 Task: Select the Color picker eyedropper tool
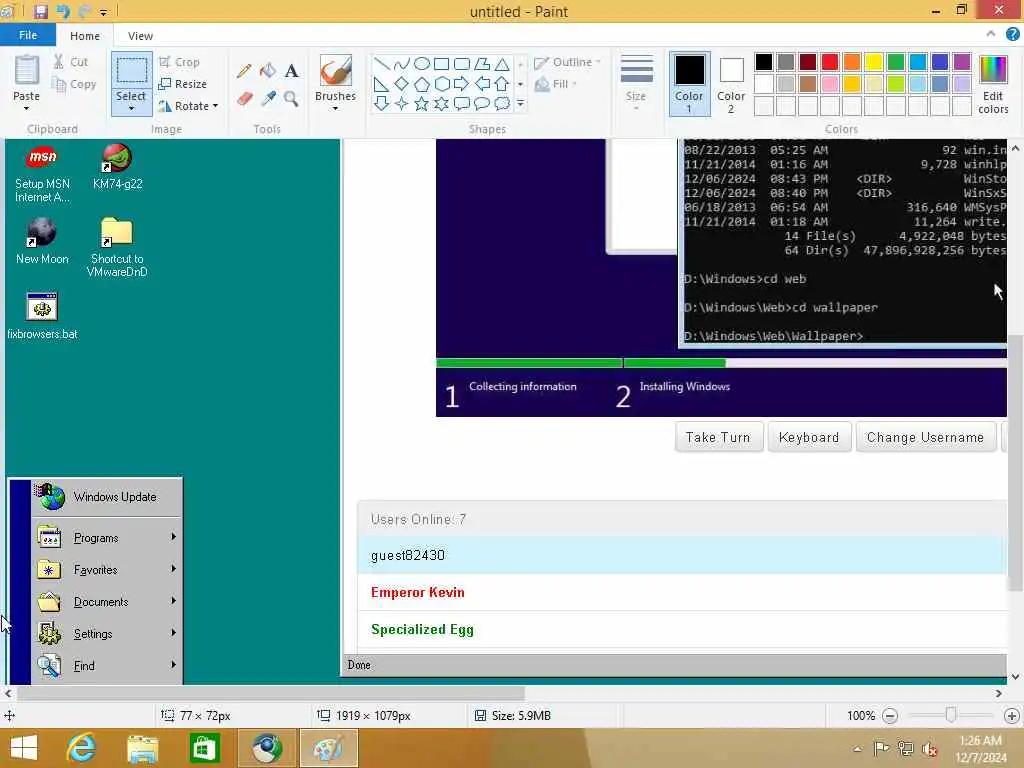[x=268, y=99]
